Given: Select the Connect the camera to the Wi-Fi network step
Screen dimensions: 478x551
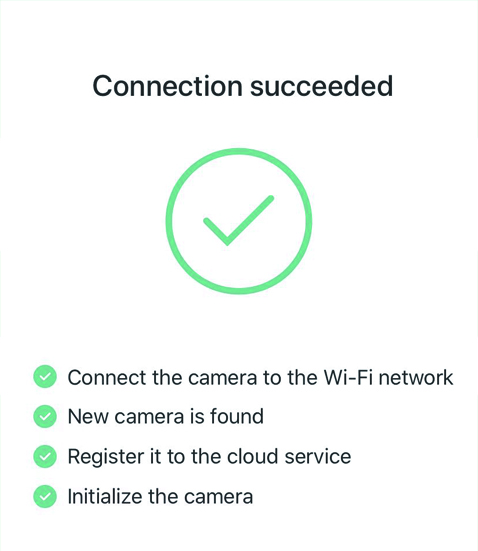Looking at the screenshot, I should [260, 377].
